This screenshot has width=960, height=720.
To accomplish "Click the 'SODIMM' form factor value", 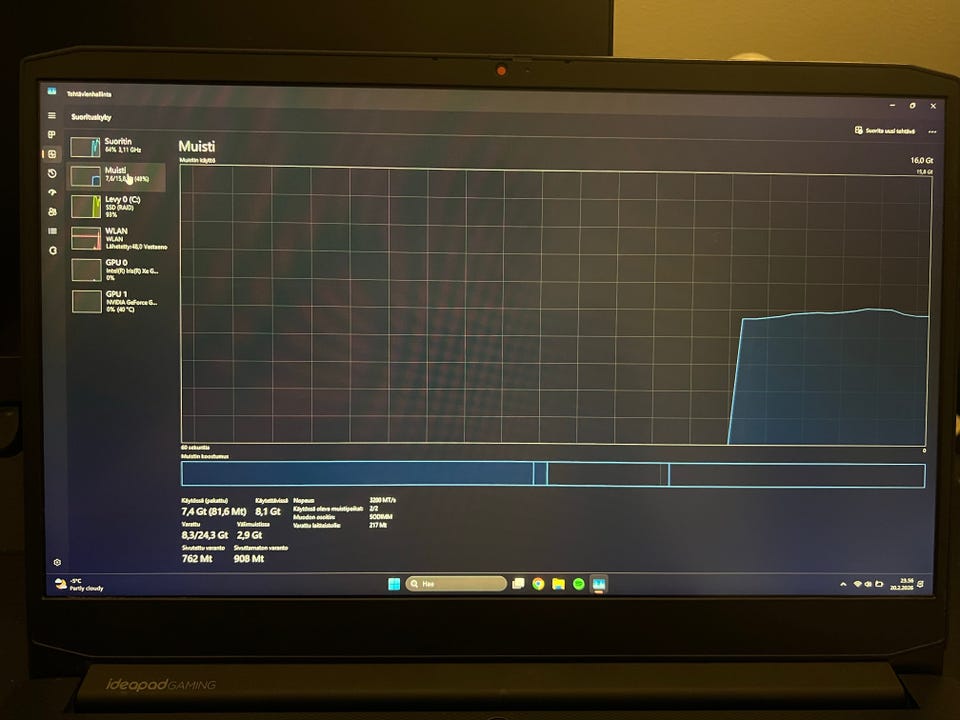I will point(380,517).
